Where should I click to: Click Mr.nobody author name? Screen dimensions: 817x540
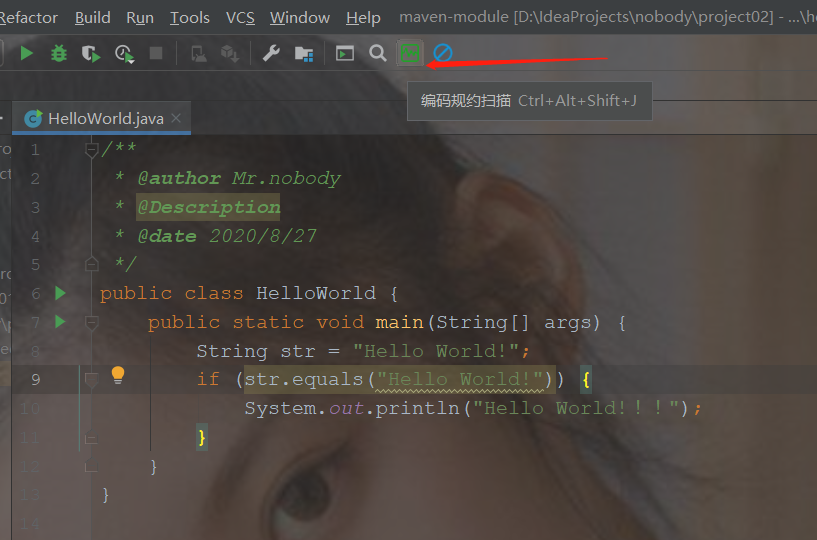[x=286, y=178]
